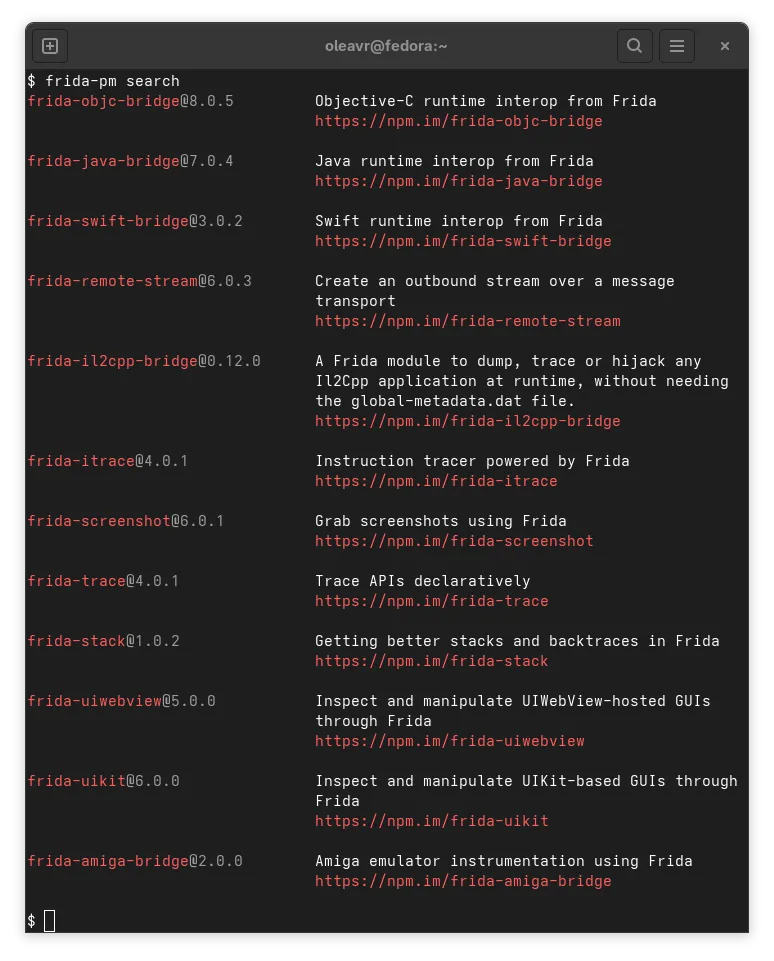Open the frida-remote-stream npm link
Screen dimensions: 774x961
click(467, 321)
